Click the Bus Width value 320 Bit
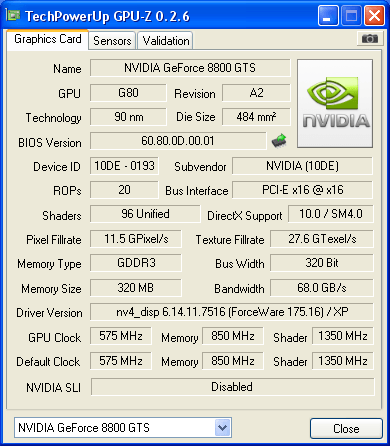The width and height of the screenshot is (390, 446). 322,263
